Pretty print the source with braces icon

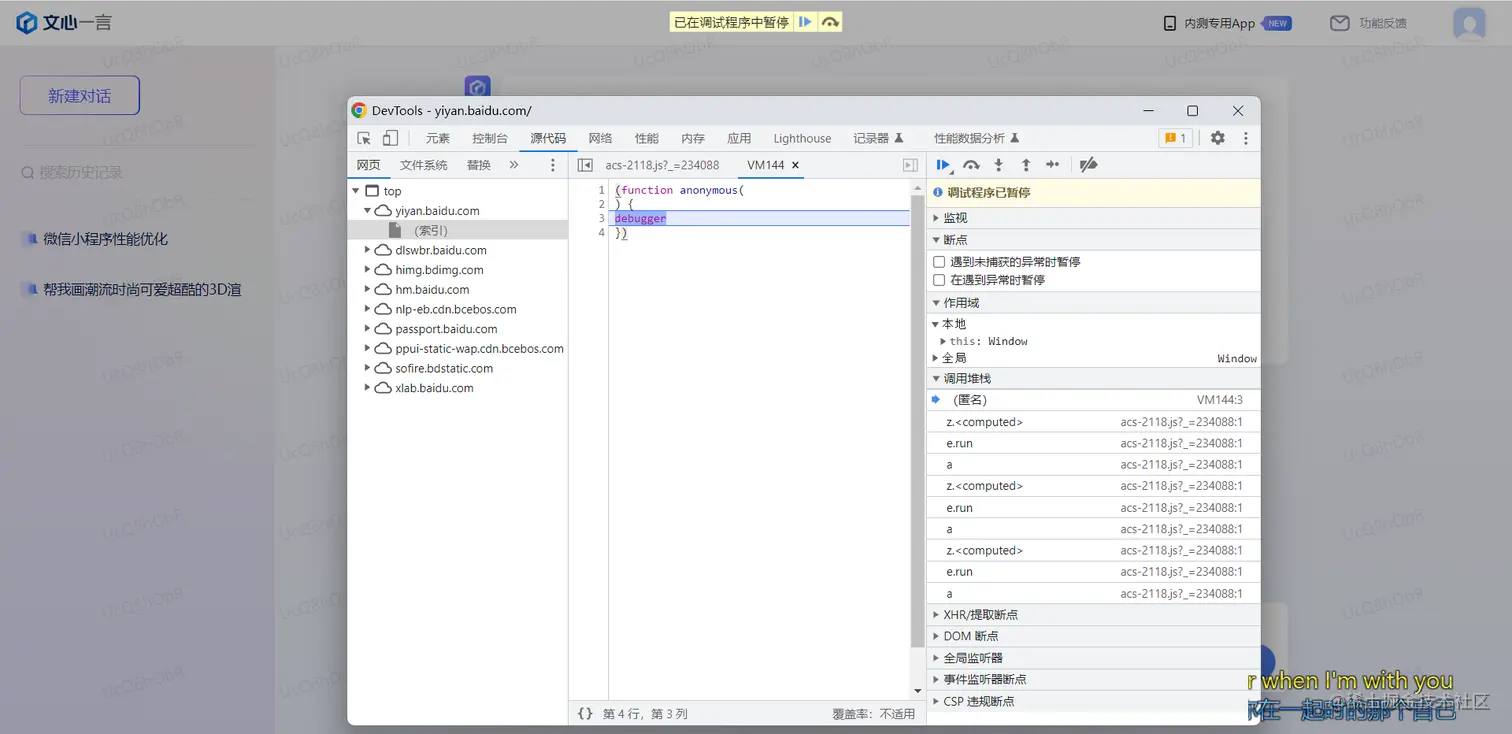[585, 714]
